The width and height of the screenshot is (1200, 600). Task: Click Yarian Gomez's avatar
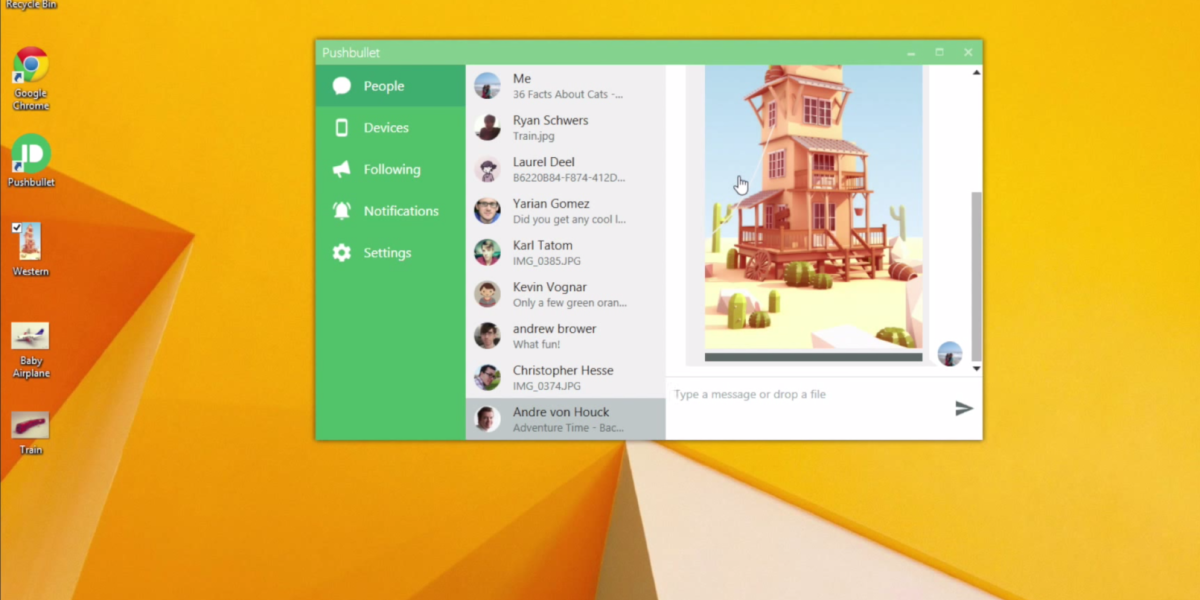[x=487, y=211]
